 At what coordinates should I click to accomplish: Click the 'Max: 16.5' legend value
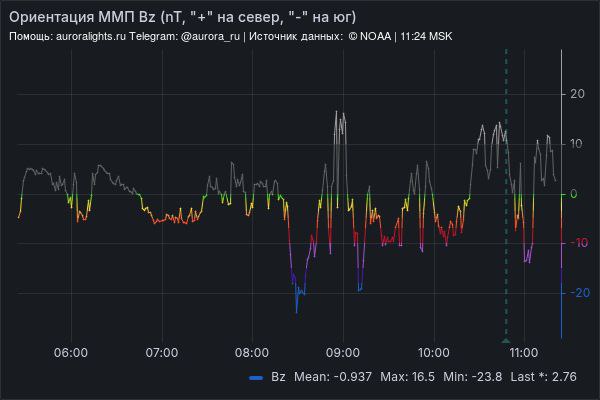(x=408, y=377)
